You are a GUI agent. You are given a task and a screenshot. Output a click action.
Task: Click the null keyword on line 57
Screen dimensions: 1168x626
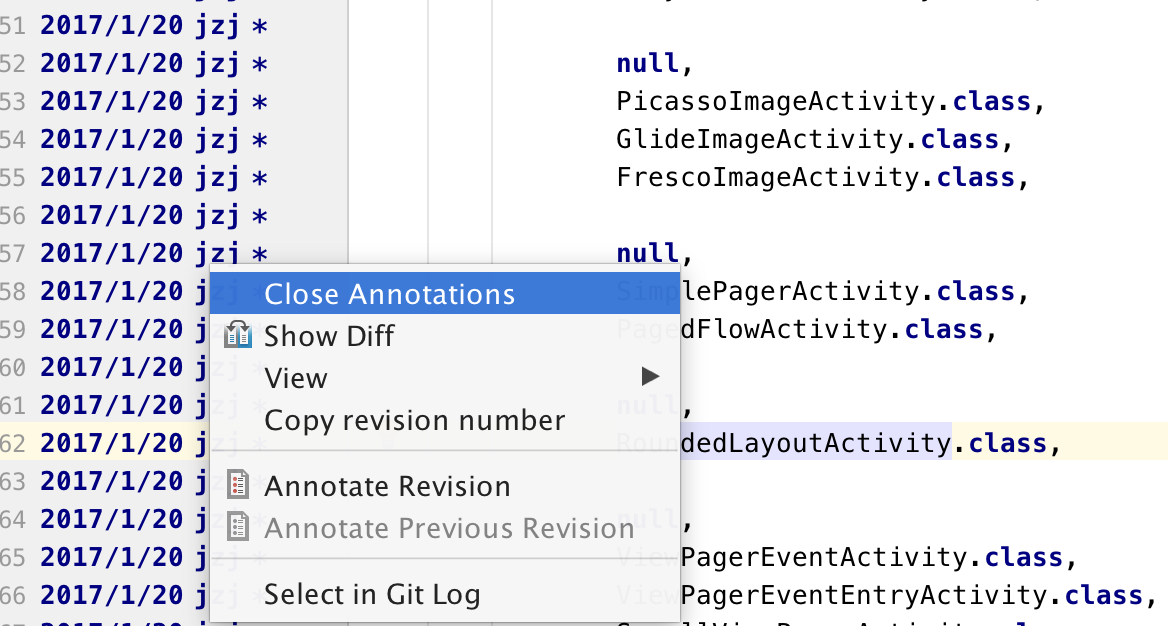[x=647, y=253]
